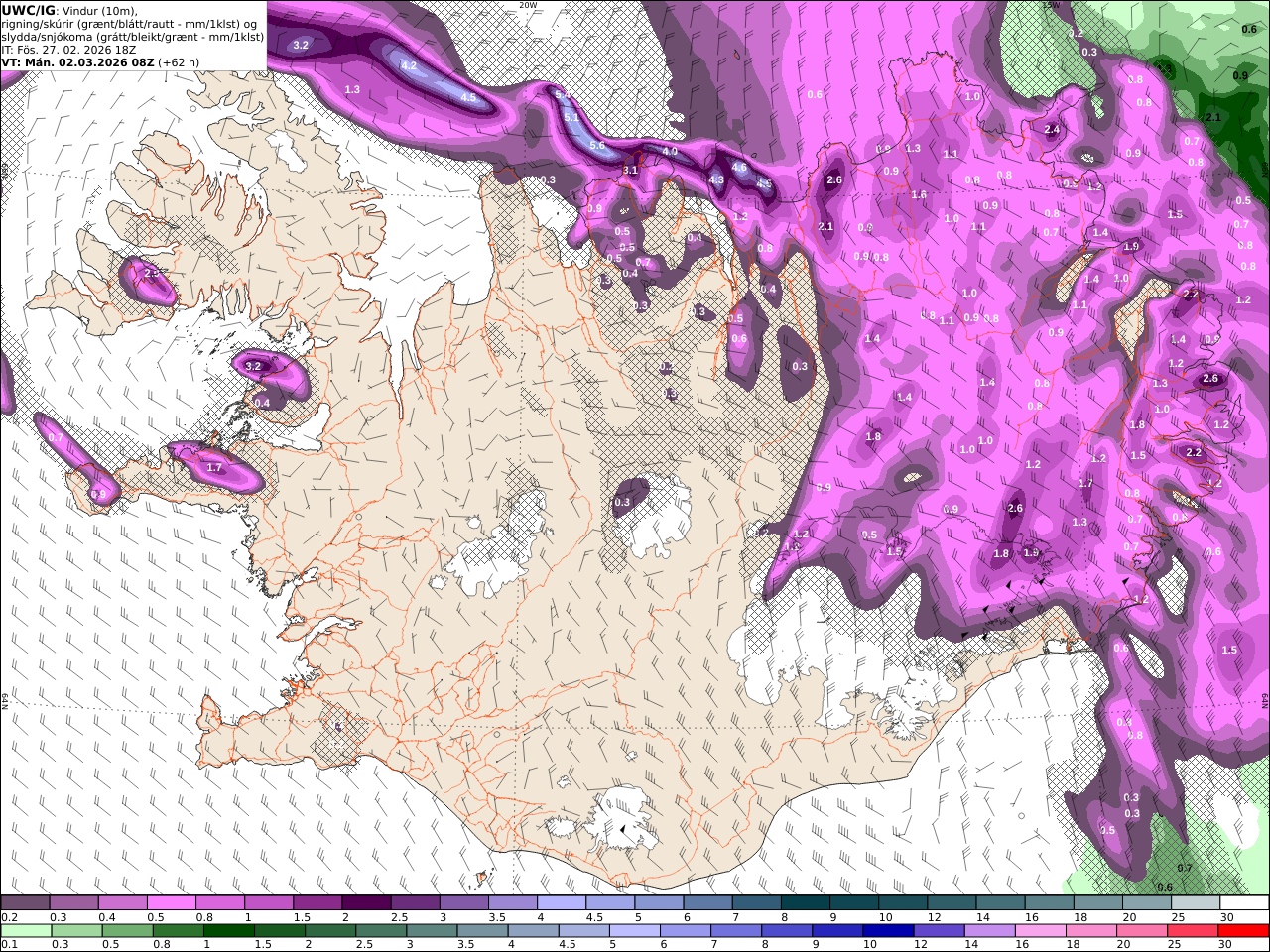The width and height of the screenshot is (1270, 952).
Task: Click the '25' label on the lower scale
Action: point(1175,945)
